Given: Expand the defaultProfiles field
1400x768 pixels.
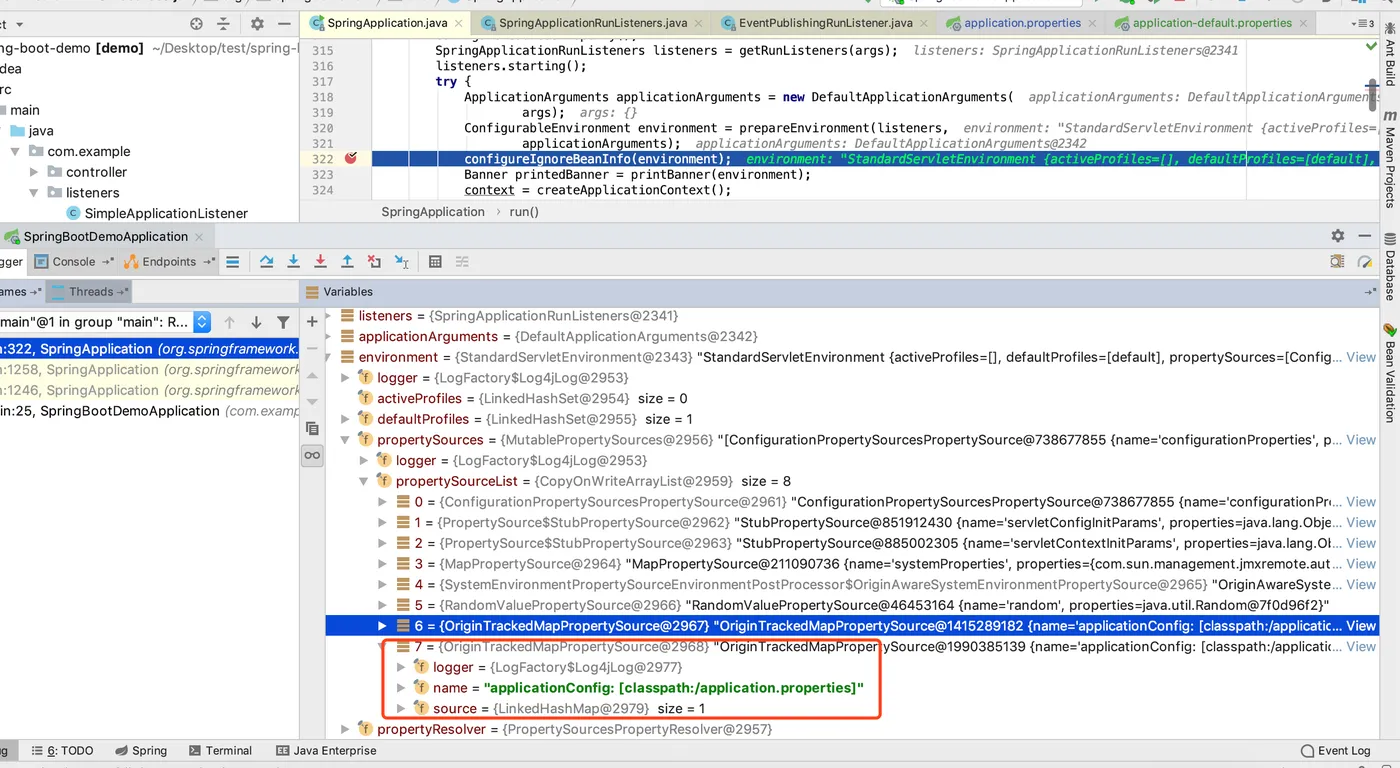Looking at the screenshot, I should (x=346, y=419).
